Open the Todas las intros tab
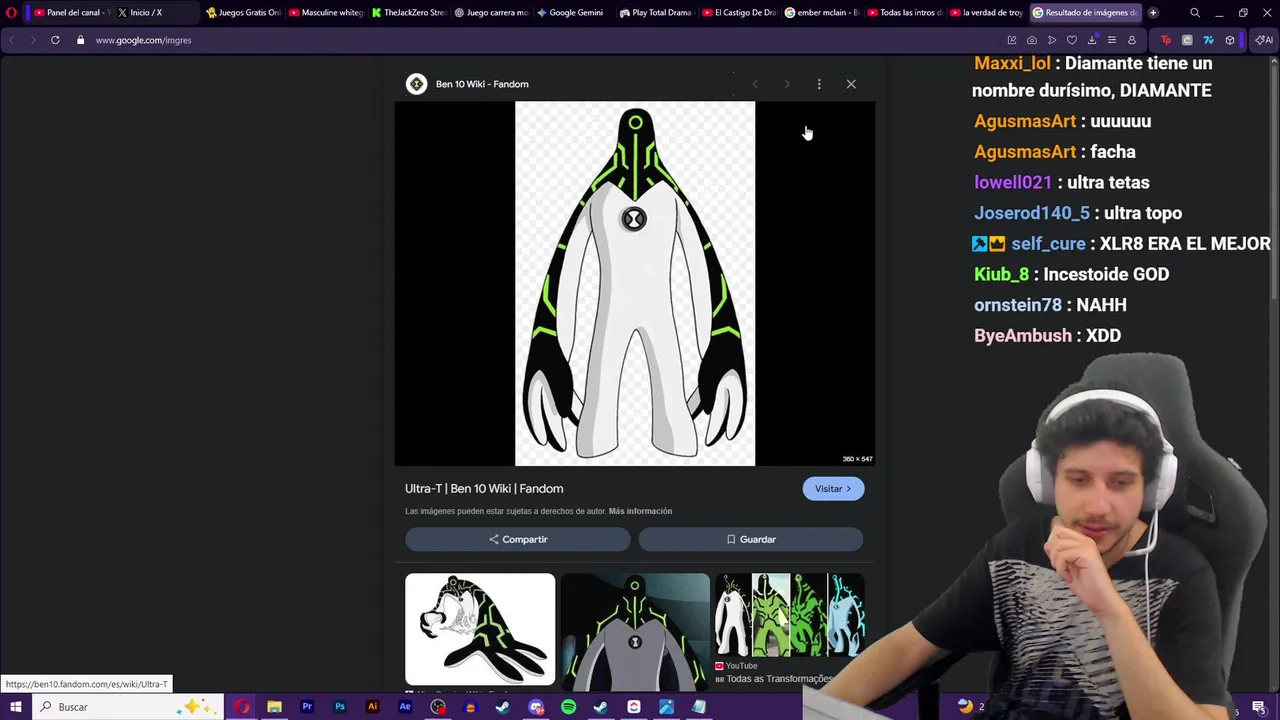The image size is (1280, 720). pyautogui.click(x=904, y=13)
